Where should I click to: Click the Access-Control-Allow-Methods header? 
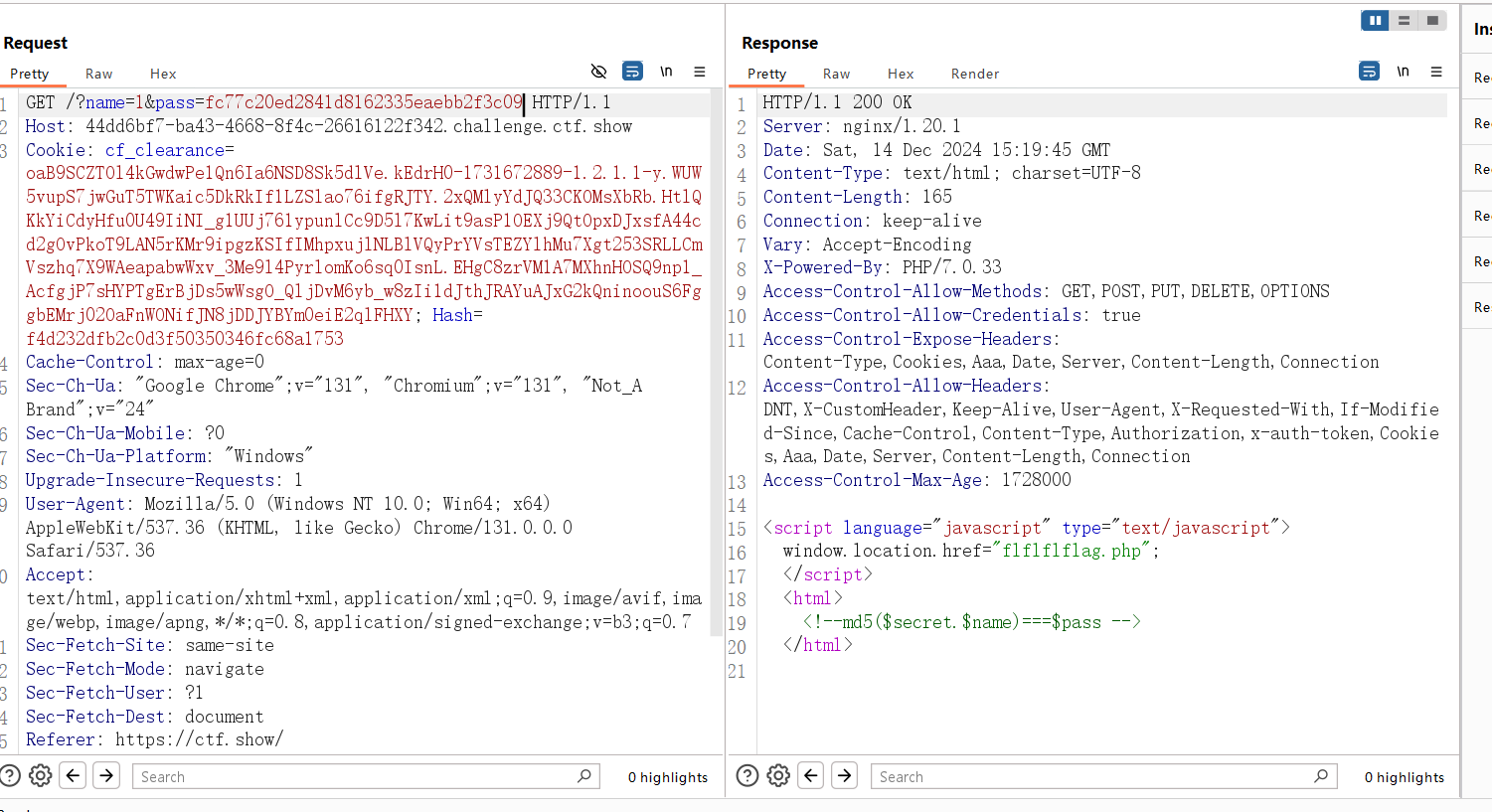pyautogui.click(x=1046, y=291)
